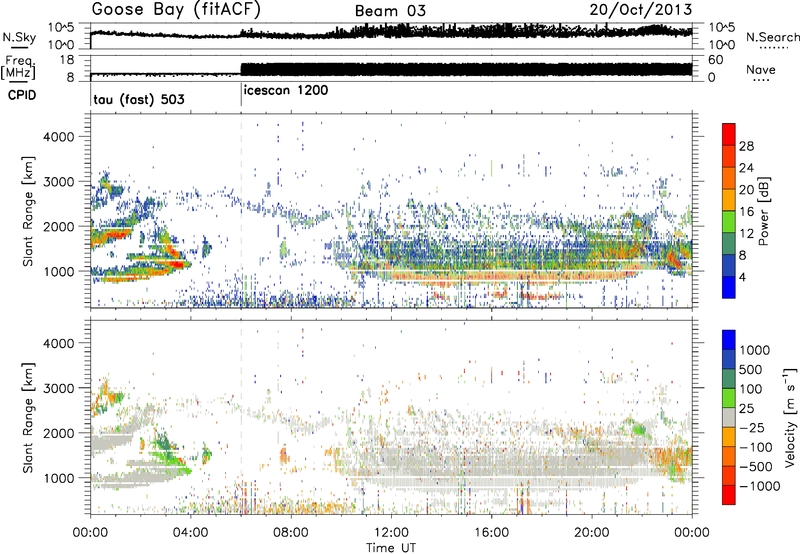The height and width of the screenshot is (554, 800).
Task: Select the "CPID" row label
Action: [22, 95]
